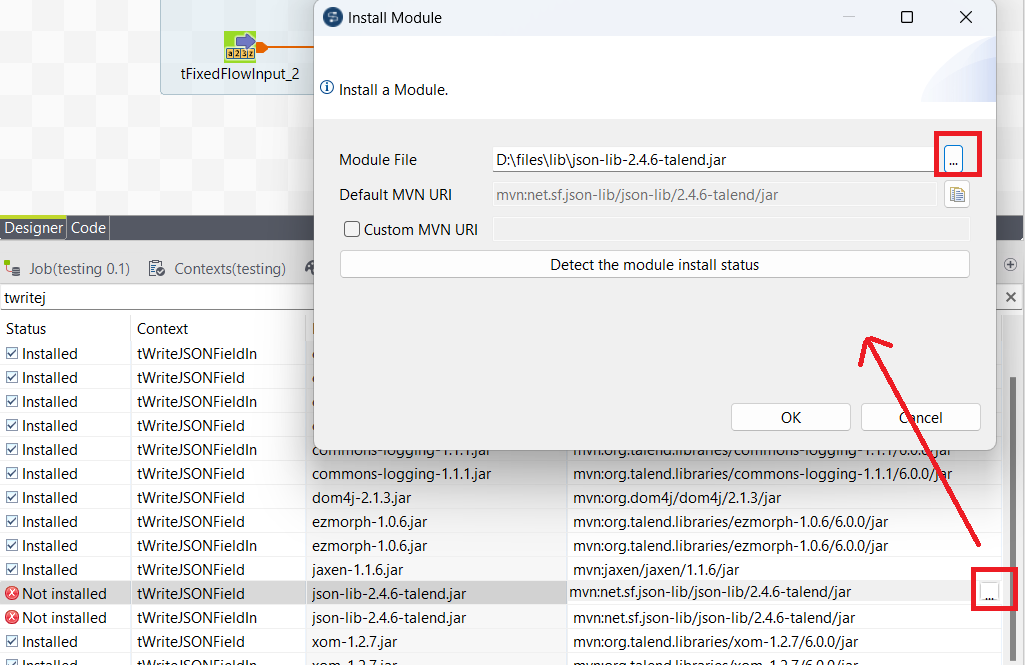Click the green hierarchy icon next to Job(testing 0.1)
This screenshot has height=665, width=1025.
tap(14, 267)
